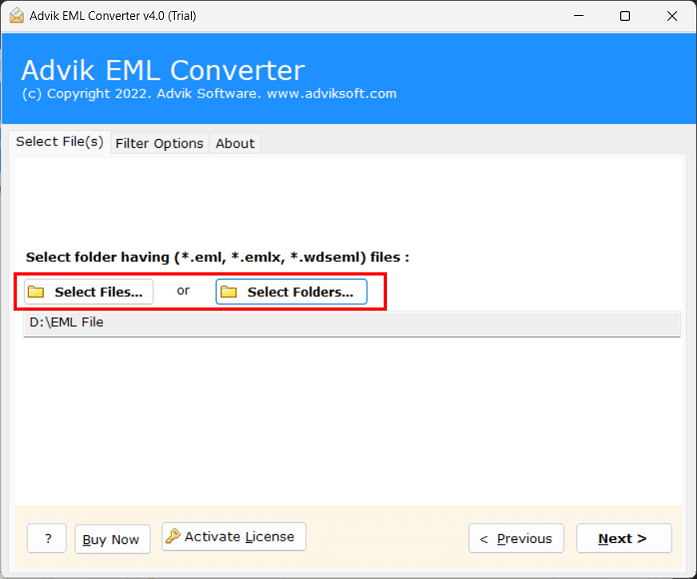The image size is (697, 579).
Task: Open the Select File(s) tab
Action: [60, 142]
